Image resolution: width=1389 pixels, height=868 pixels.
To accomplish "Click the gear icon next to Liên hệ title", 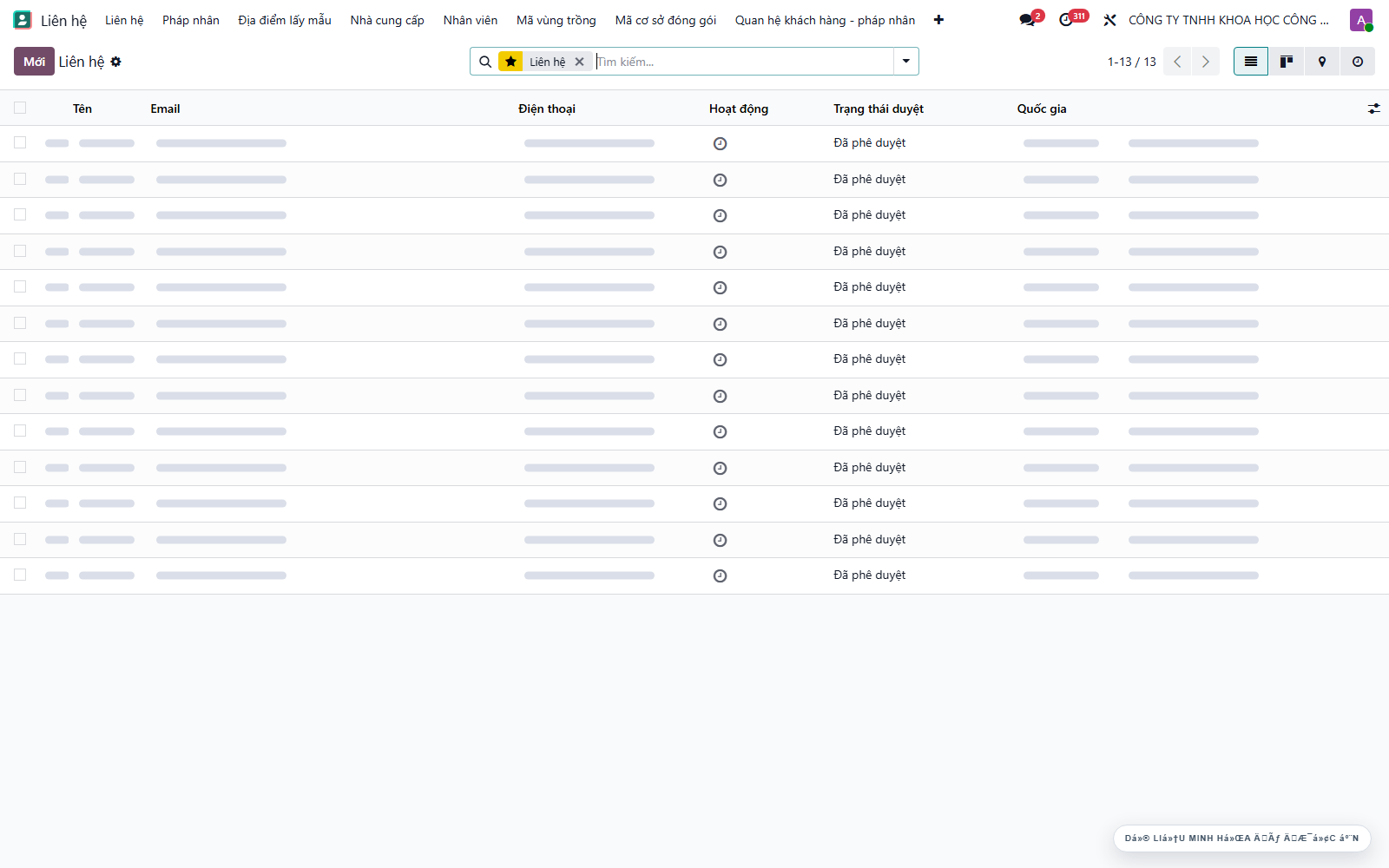I will point(115,62).
